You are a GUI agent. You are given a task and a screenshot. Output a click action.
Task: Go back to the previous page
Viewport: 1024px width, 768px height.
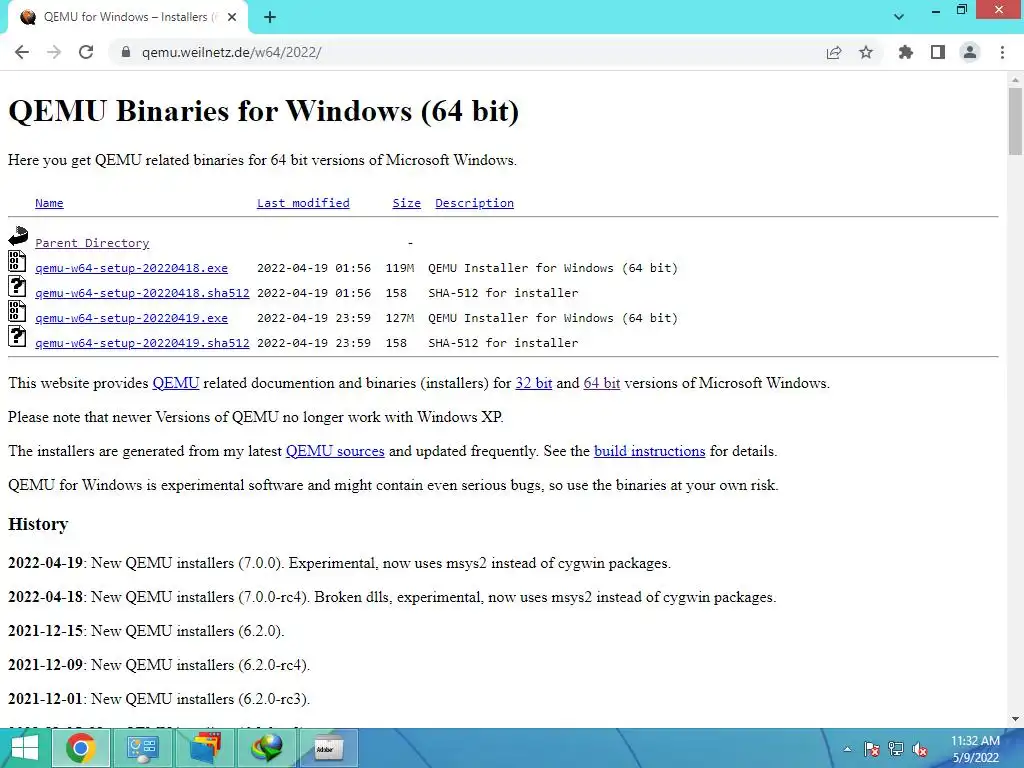(22, 52)
